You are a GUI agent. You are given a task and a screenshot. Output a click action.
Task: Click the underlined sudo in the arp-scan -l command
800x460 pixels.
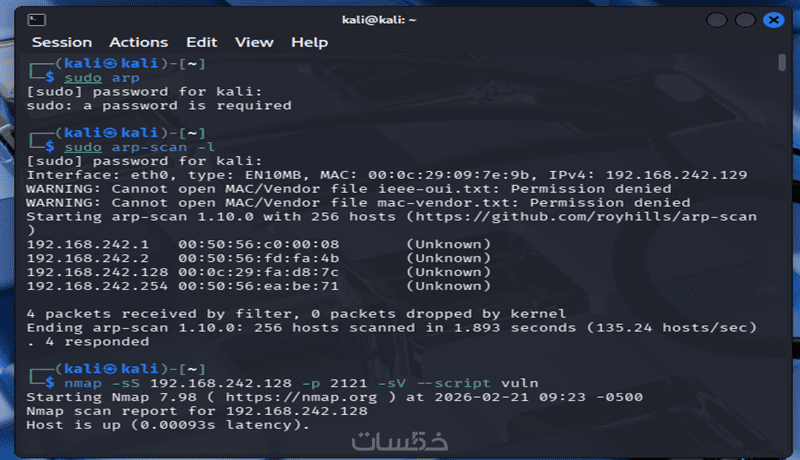point(83,147)
